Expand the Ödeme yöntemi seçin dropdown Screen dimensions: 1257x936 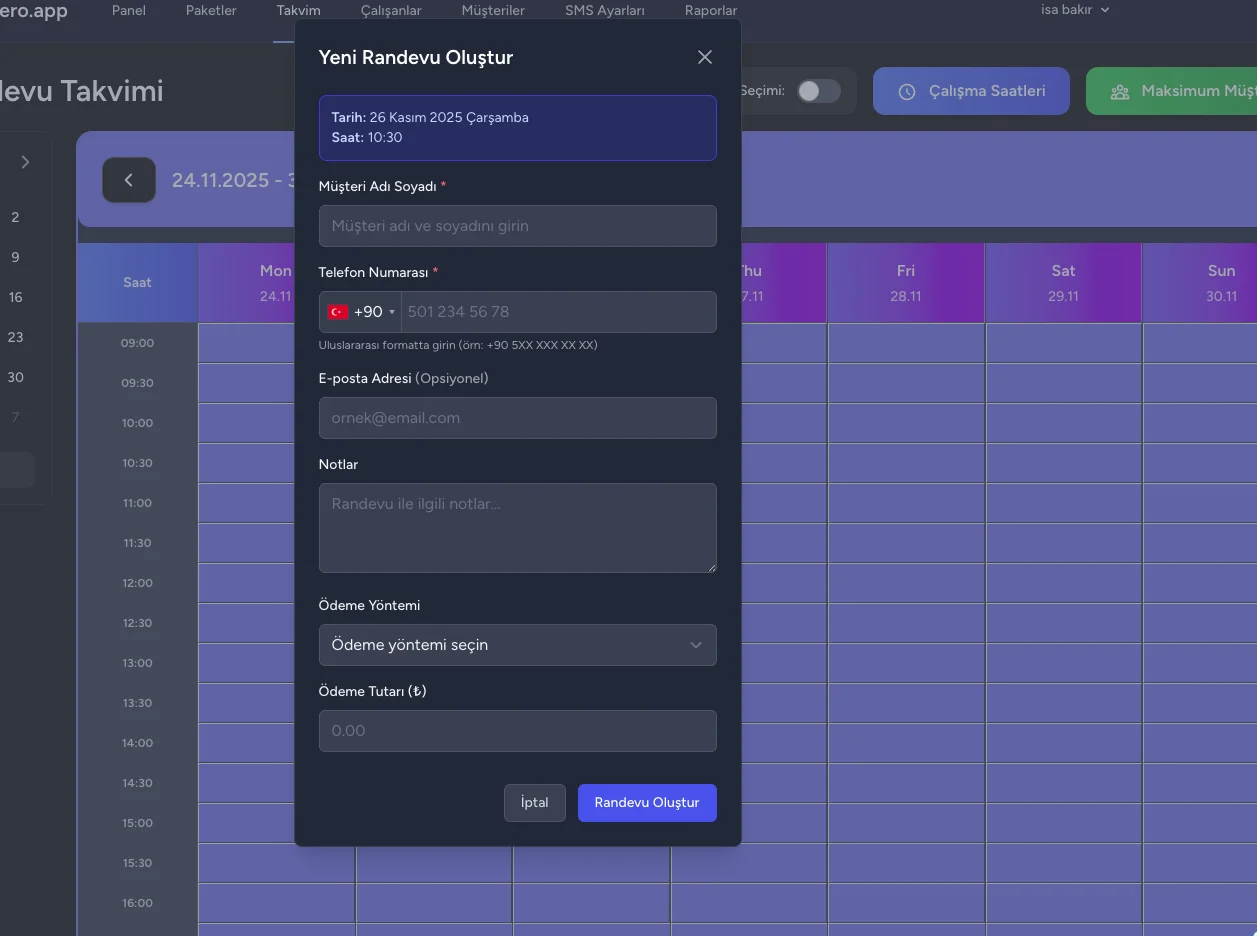[x=517, y=645]
